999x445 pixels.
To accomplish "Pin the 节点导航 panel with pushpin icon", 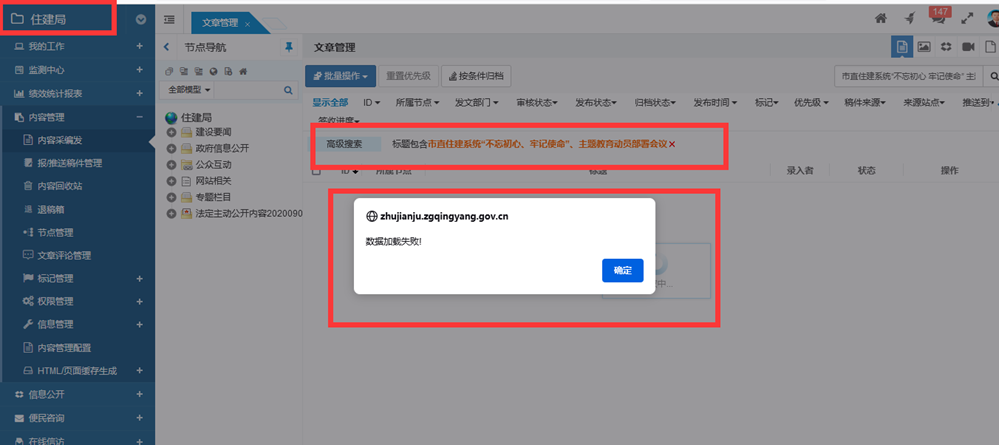I will (289, 47).
